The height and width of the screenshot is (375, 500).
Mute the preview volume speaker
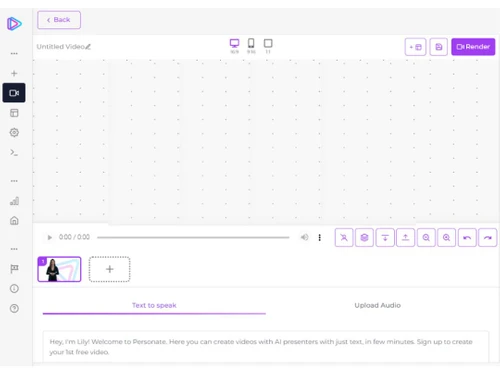pyautogui.click(x=304, y=237)
